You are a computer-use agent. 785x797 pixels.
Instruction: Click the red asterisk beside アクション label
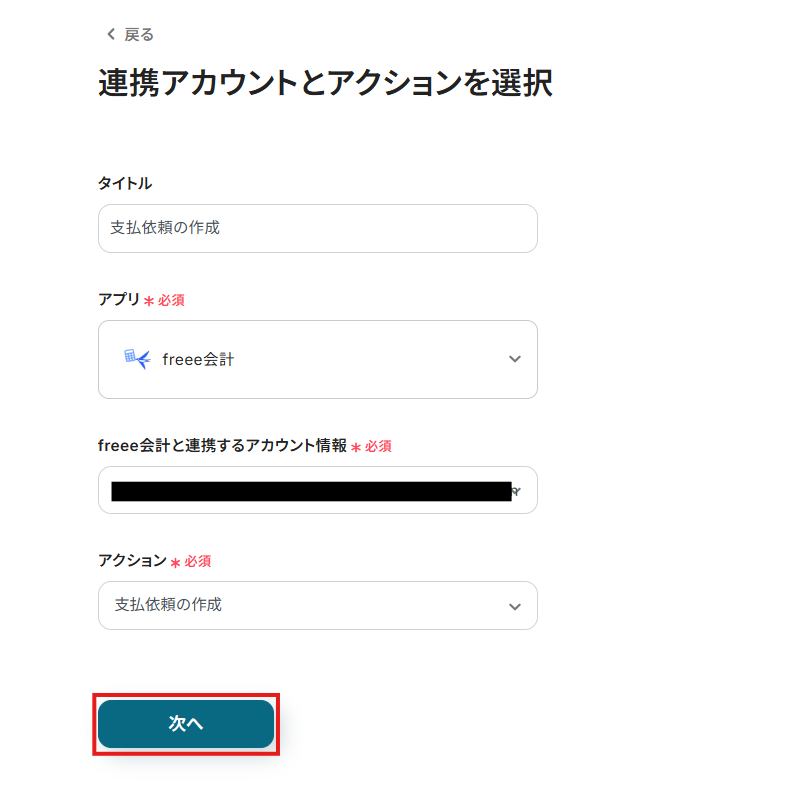[x=175, y=563]
